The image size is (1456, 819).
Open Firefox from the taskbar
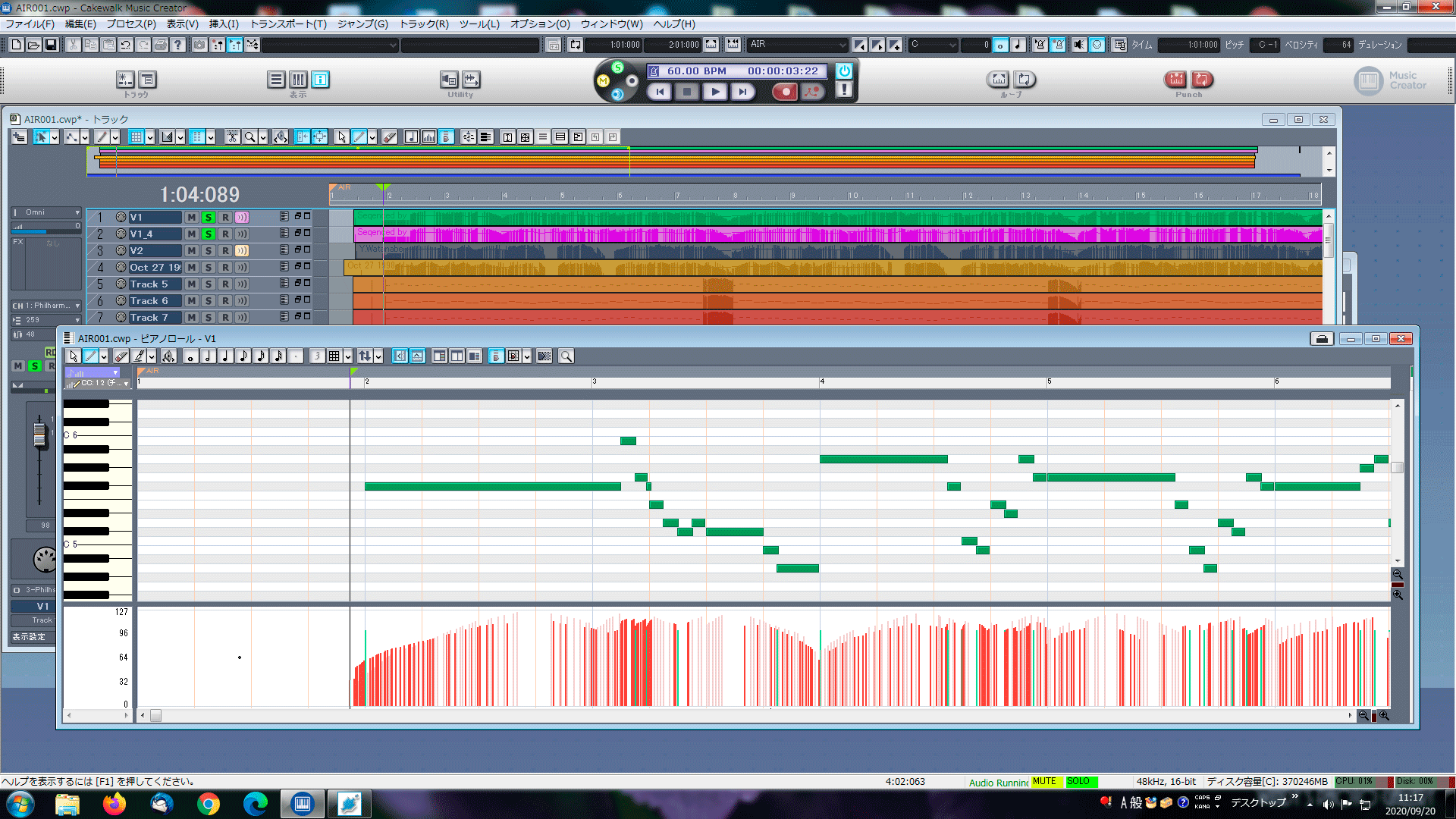pos(115,804)
